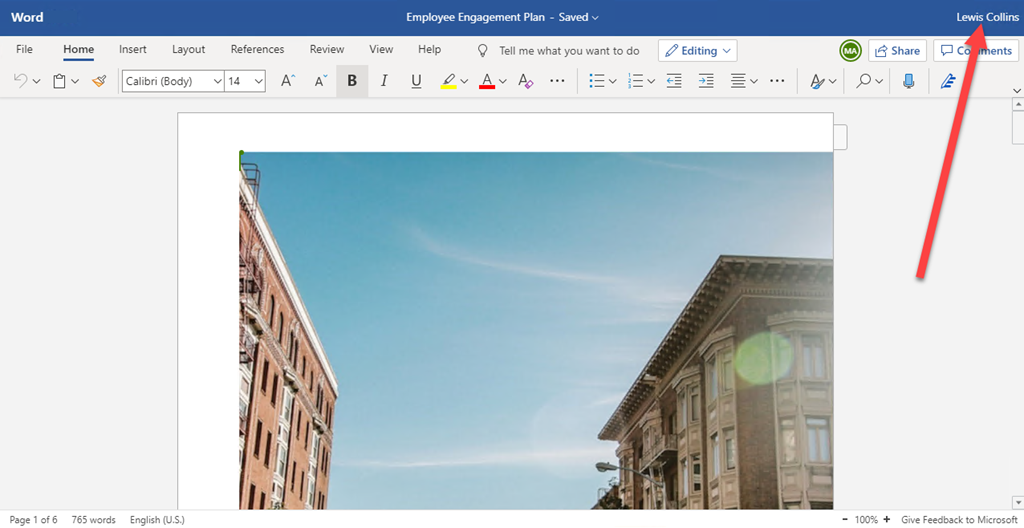Click the Tell me what you want search box
Viewport: 1024px width, 528px height.
[568, 50]
